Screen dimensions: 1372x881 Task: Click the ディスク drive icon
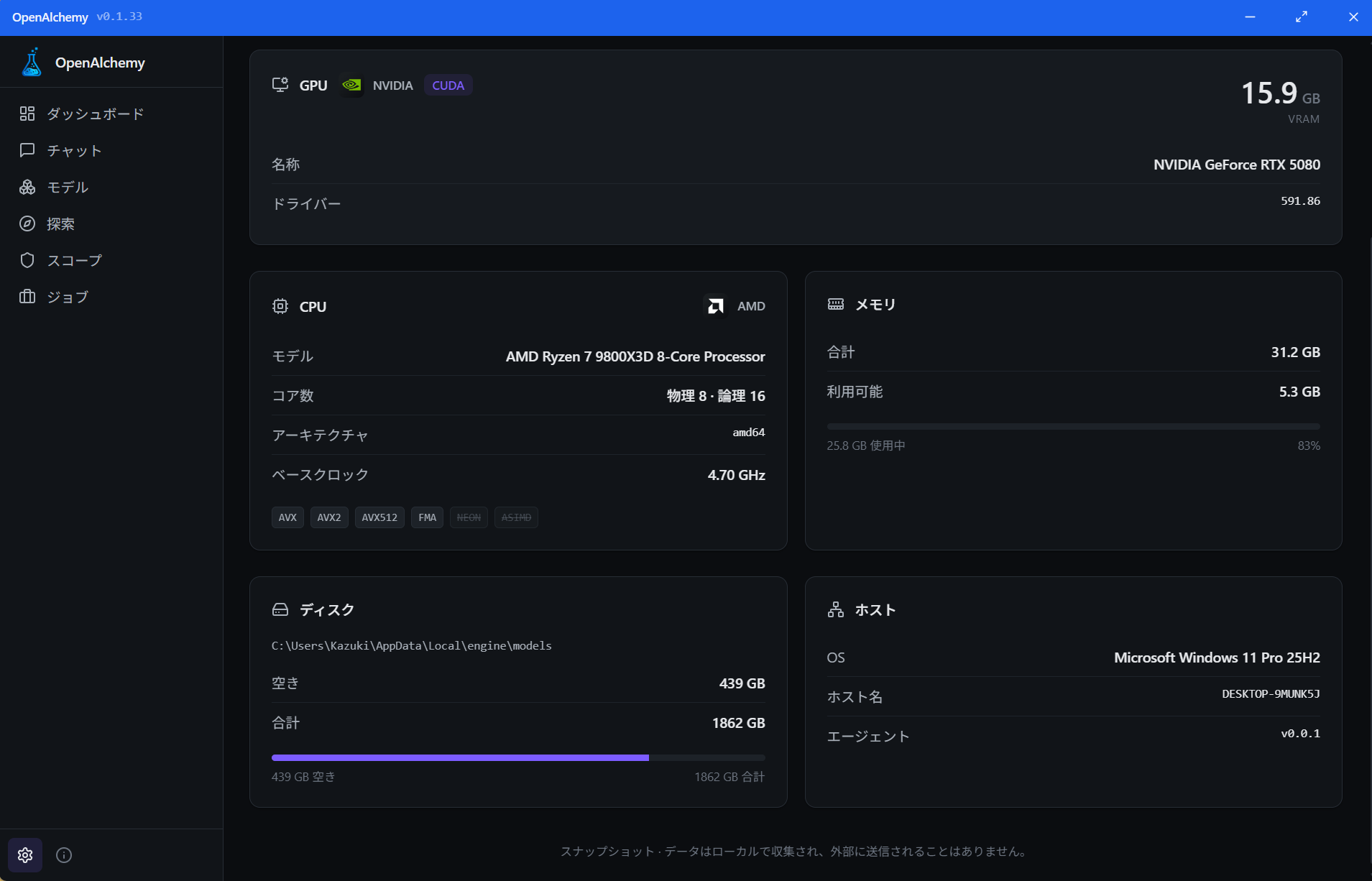click(x=280, y=609)
